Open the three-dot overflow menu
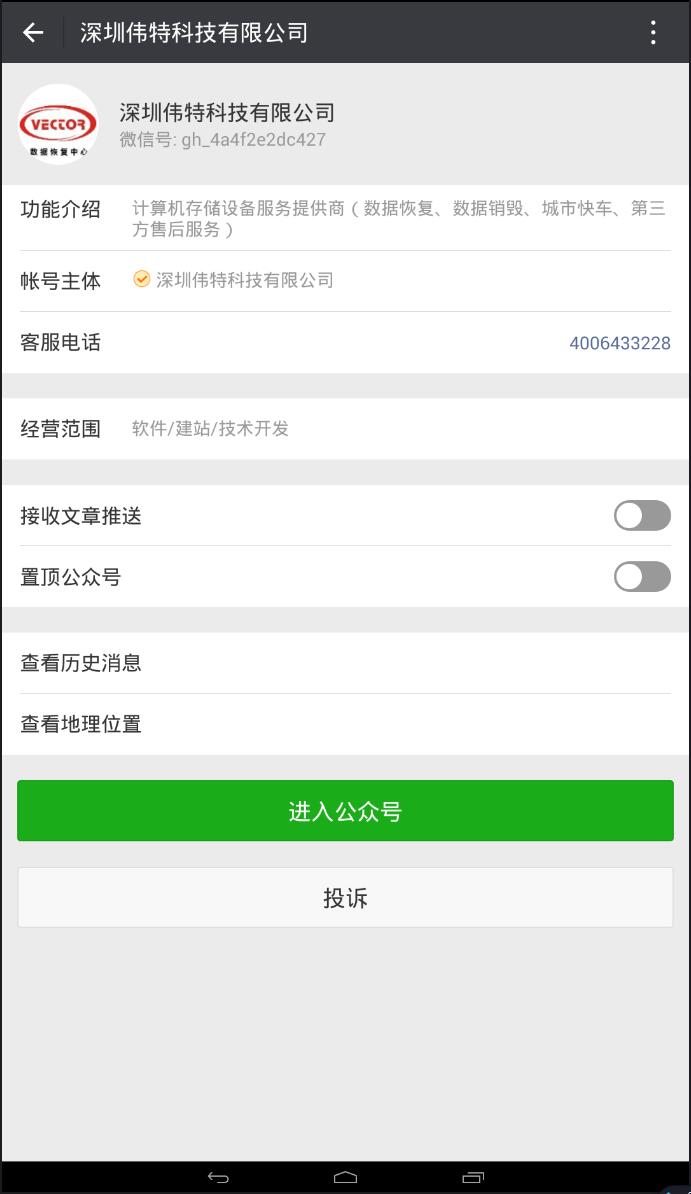 pos(652,32)
